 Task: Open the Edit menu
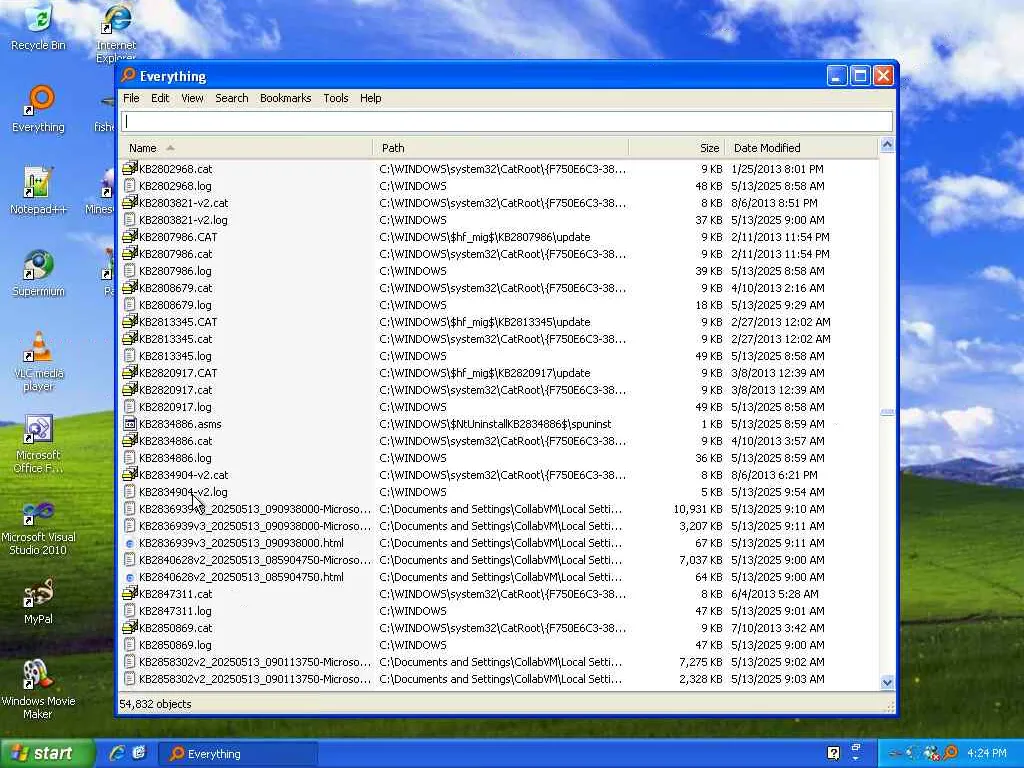coord(160,98)
